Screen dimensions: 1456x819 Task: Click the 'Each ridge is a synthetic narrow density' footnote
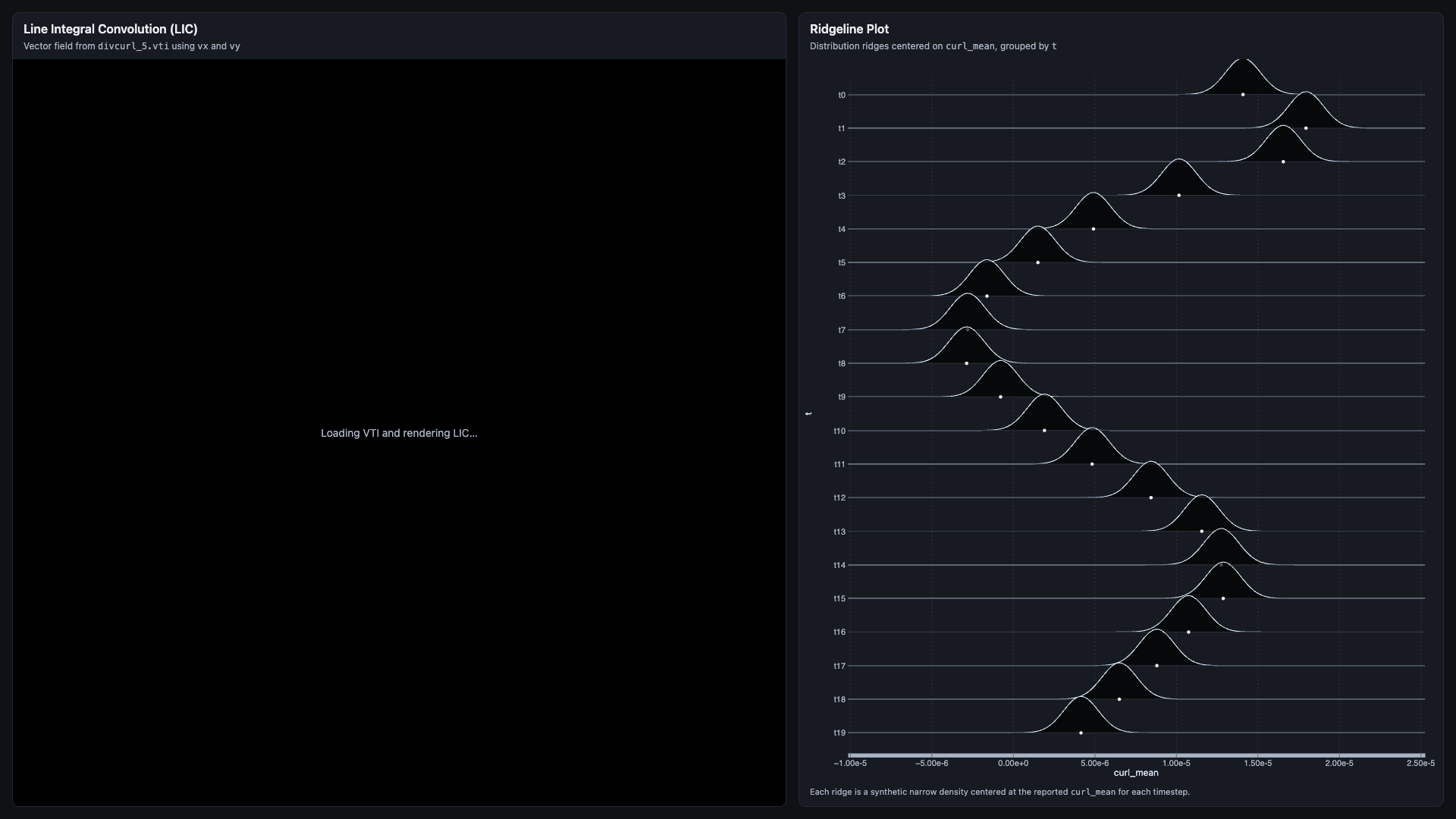coord(999,792)
